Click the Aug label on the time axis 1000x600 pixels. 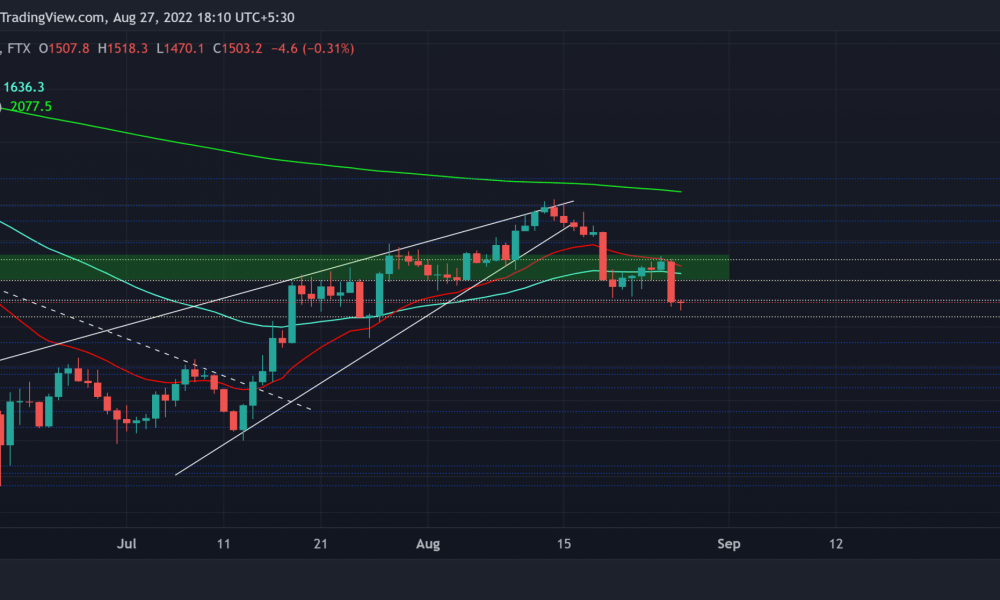point(428,544)
